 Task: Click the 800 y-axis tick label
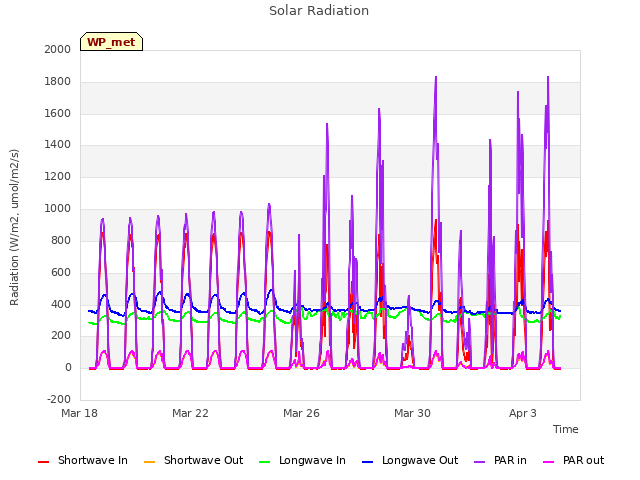[x=61, y=240]
